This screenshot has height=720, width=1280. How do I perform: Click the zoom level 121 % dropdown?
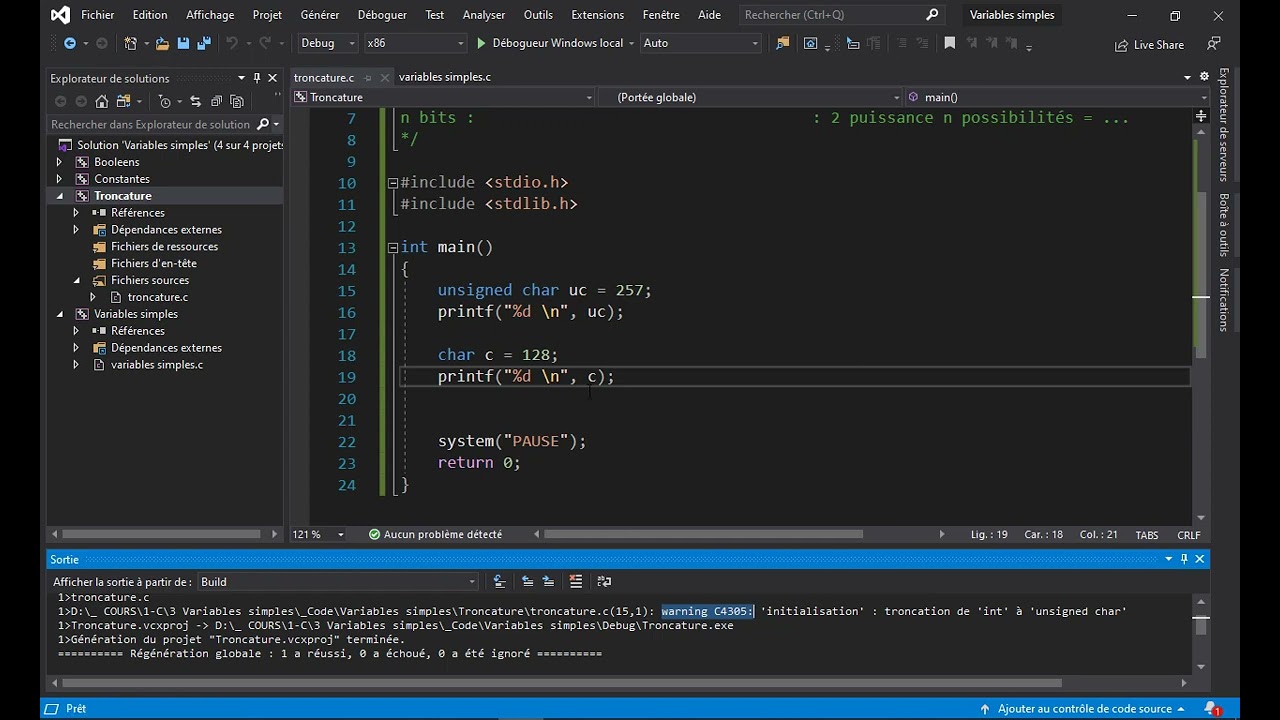[x=318, y=535]
